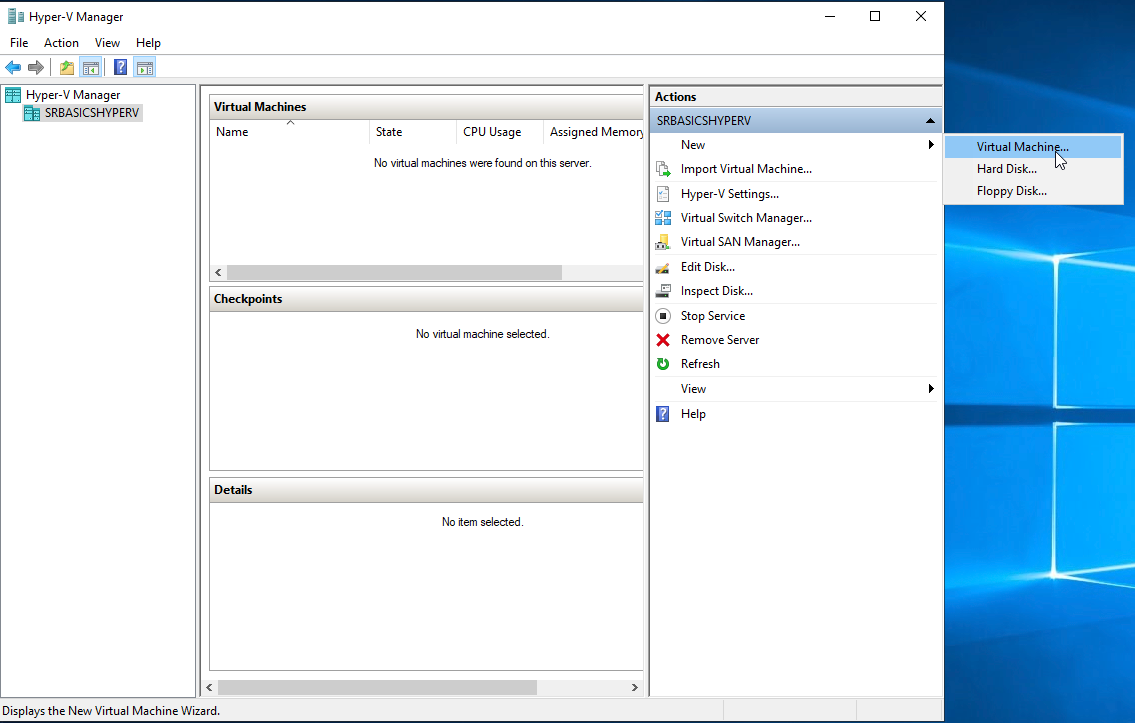Image resolution: width=1135 pixels, height=723 pixels.
Task: Click the Help icon in Actions pane
Action: click(663, 414)
